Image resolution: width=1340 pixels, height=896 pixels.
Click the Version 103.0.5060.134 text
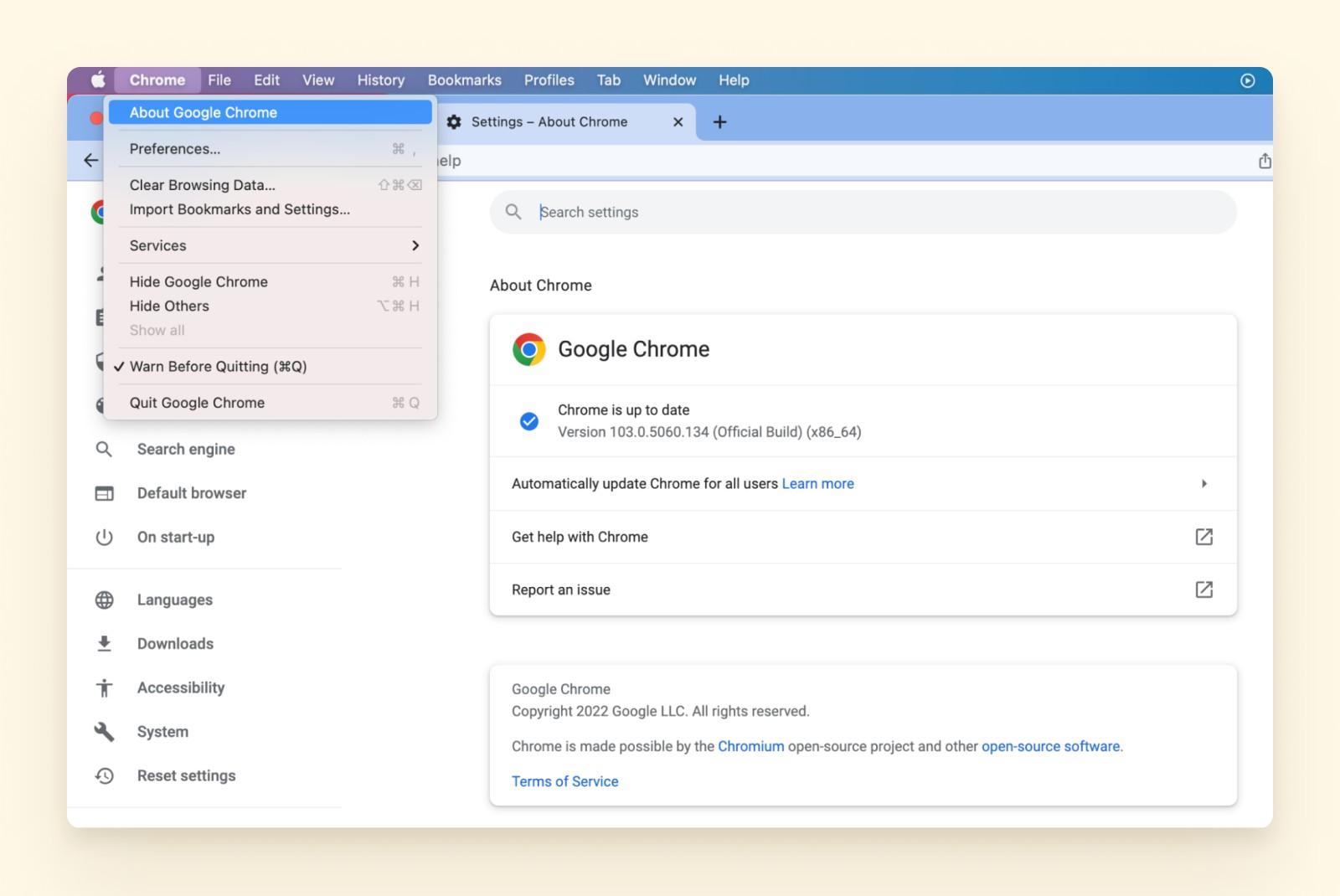click(709, 432)
